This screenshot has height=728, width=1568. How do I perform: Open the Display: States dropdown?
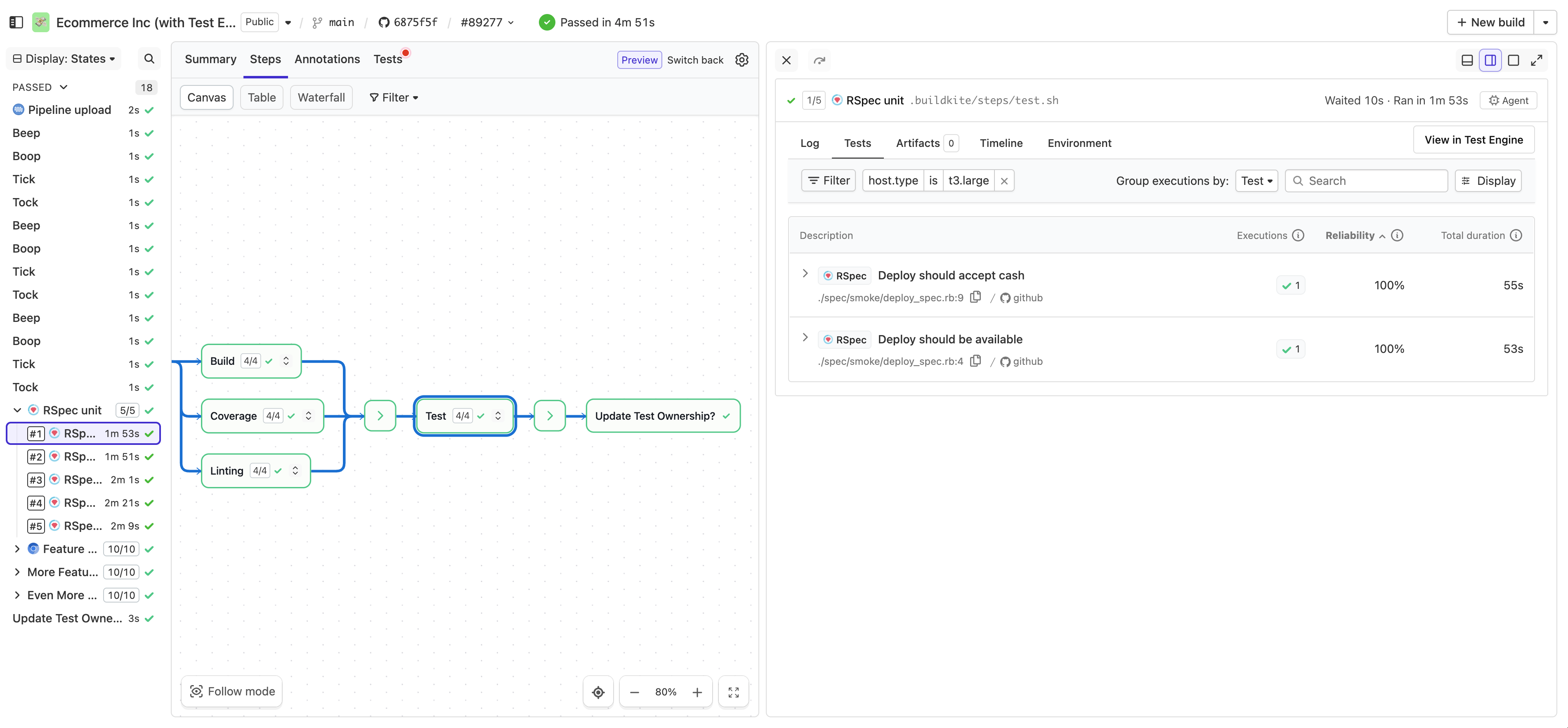pos(63,58)
